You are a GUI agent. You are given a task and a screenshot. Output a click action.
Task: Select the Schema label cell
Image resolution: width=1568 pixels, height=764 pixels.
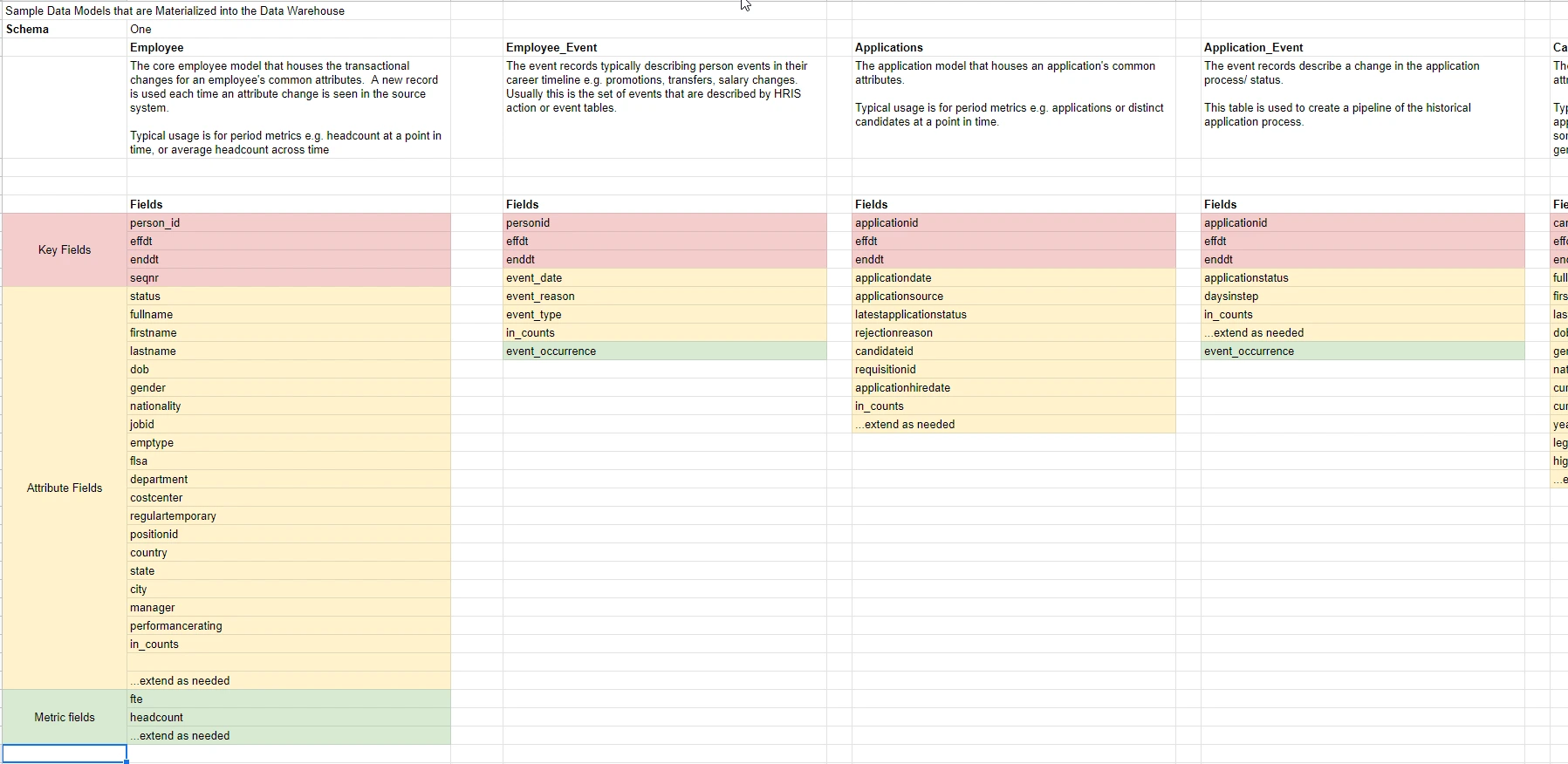tap(65, 29)
